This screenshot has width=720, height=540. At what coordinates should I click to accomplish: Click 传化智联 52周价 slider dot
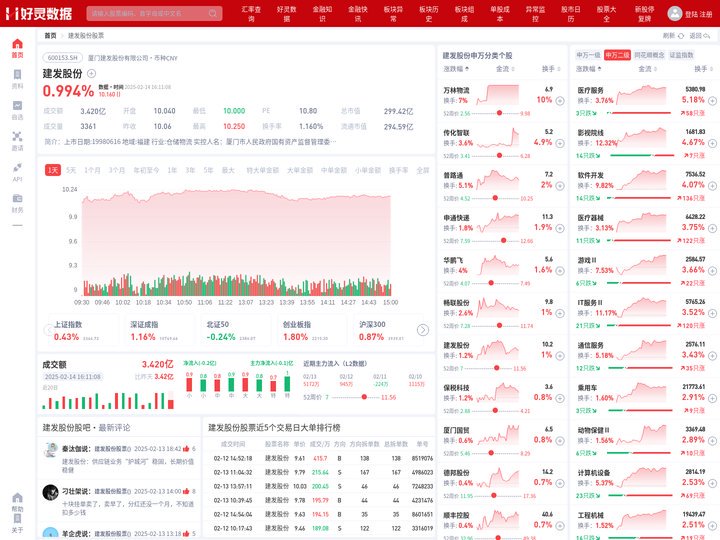(x=500, y=156)
